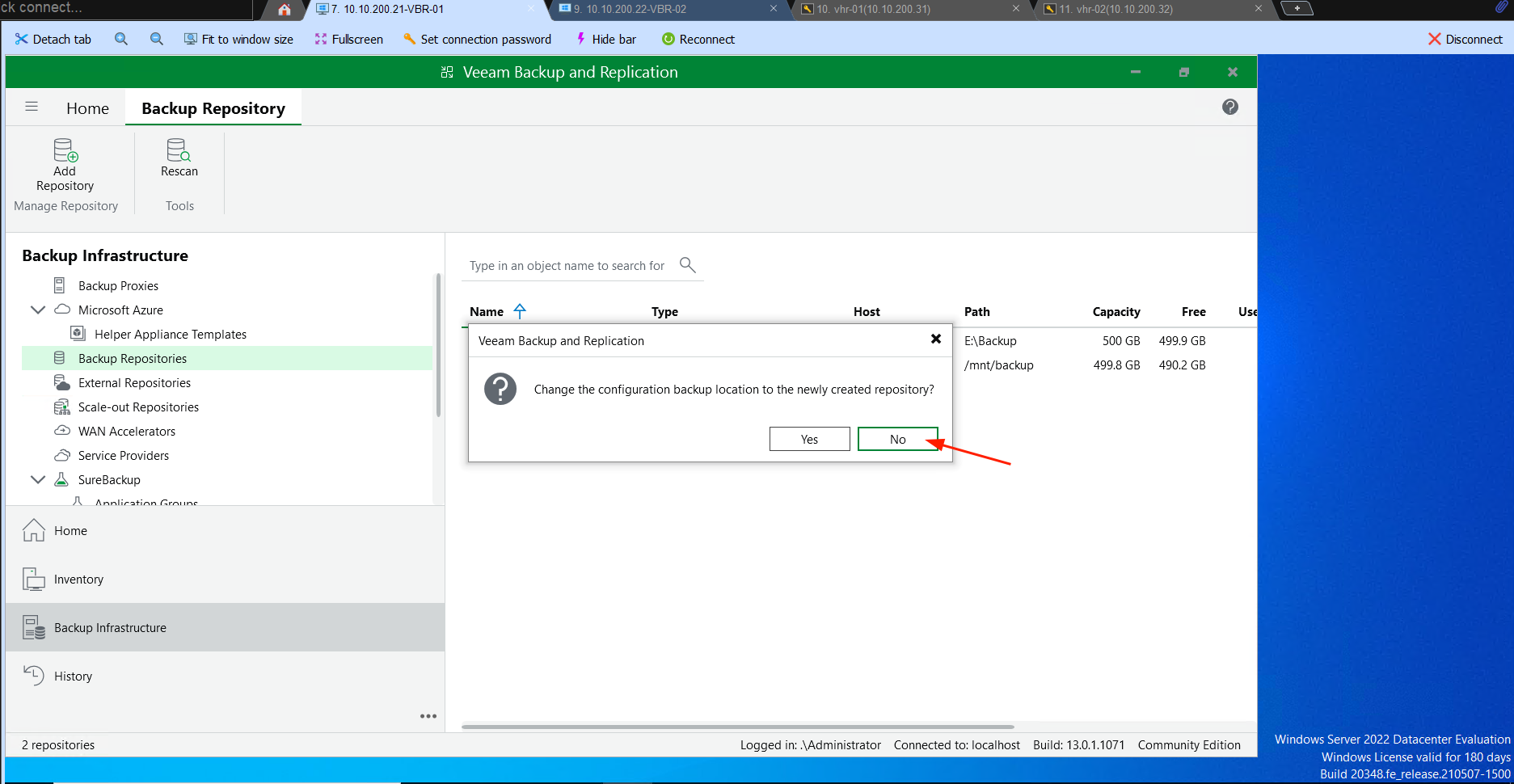The width and height of the screenshot is (1514, 784).
Task: Select Backup Repositories in the tree
Action: click(x=227, y=358)
